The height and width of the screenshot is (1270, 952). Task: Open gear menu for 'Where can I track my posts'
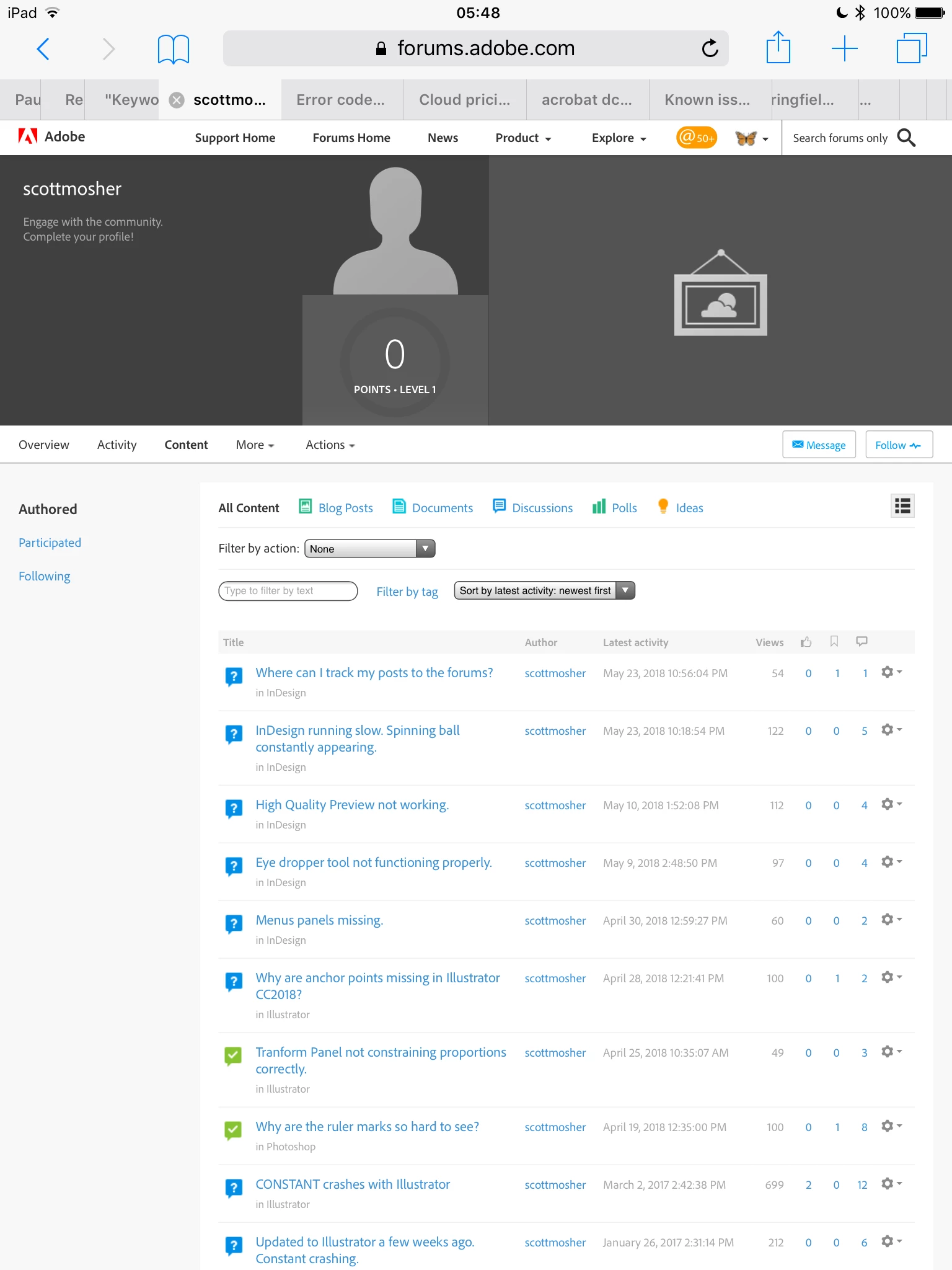[891, 672]
